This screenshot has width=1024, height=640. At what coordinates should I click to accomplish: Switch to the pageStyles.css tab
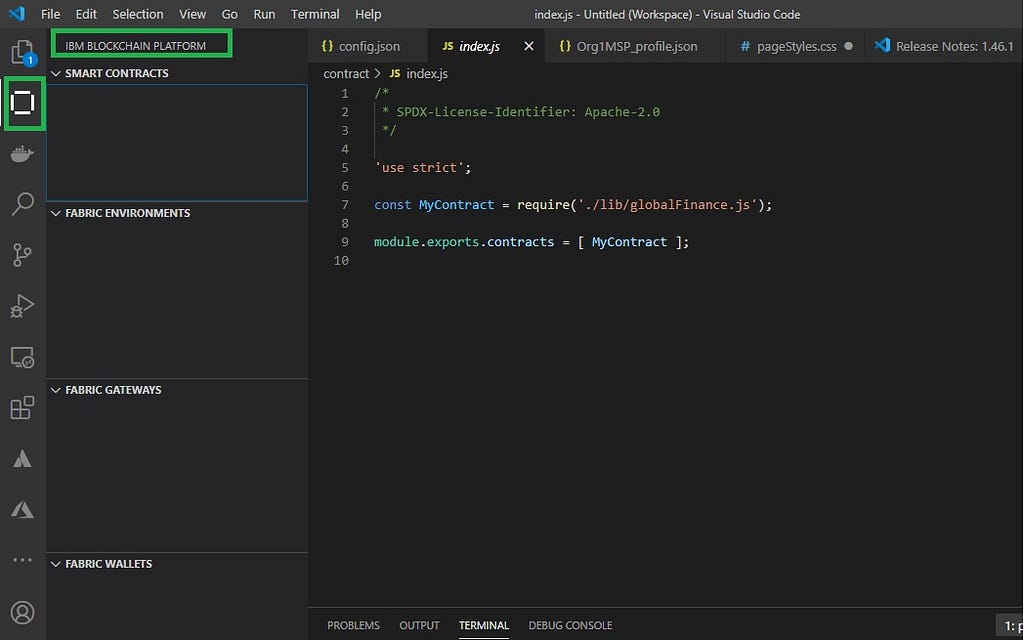796,46
